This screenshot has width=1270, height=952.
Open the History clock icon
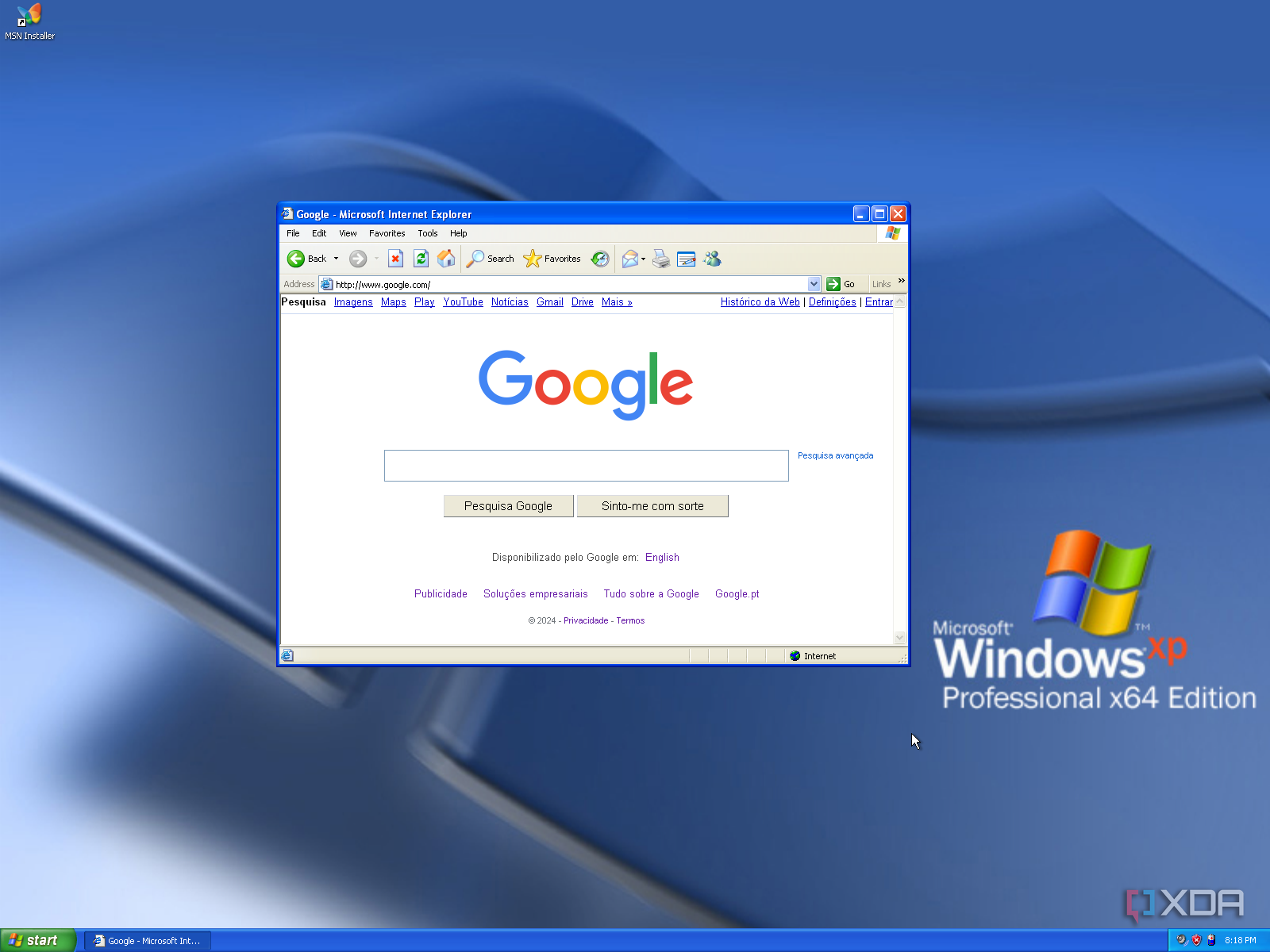pos(600,259)
